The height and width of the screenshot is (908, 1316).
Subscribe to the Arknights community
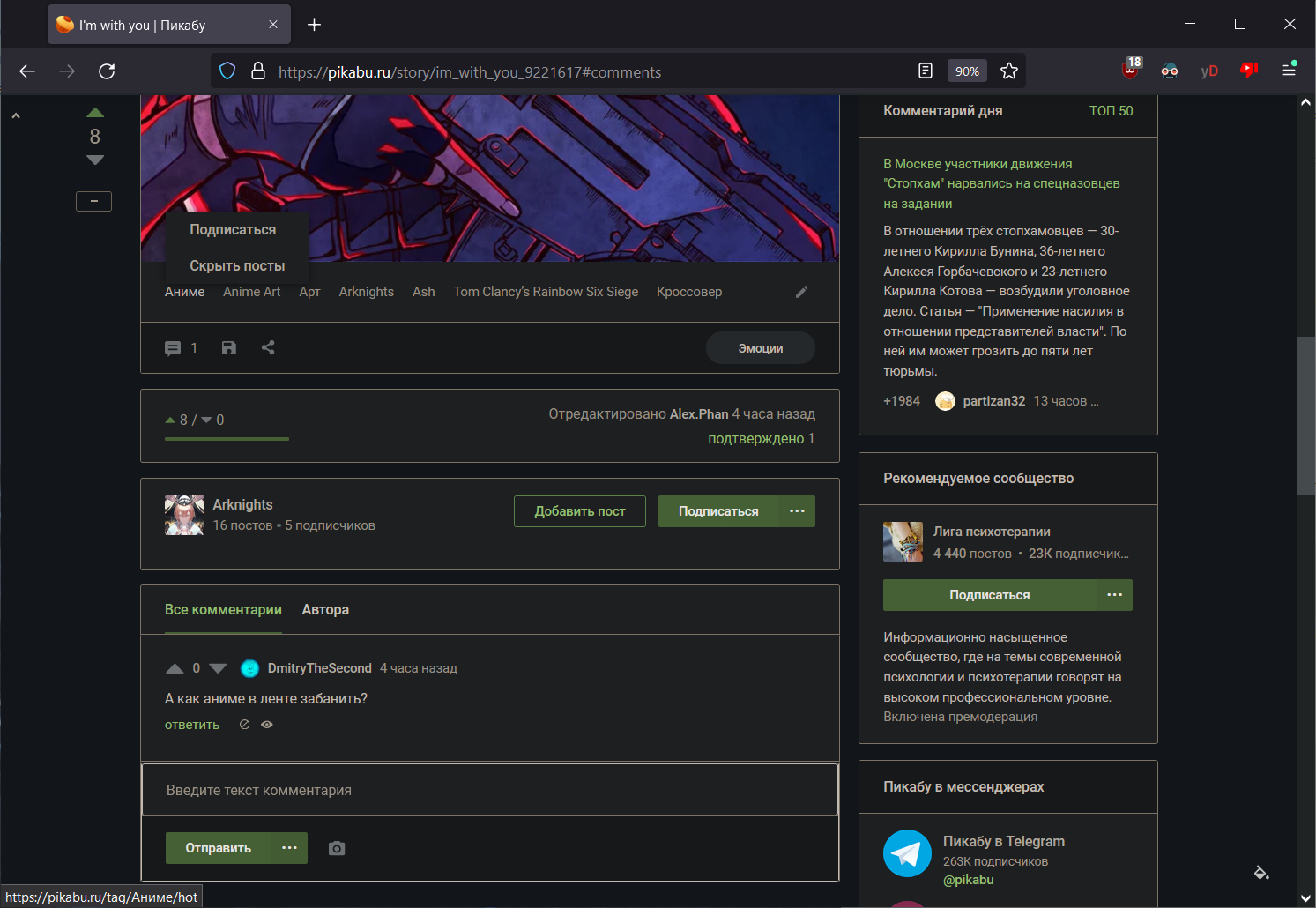718,511
